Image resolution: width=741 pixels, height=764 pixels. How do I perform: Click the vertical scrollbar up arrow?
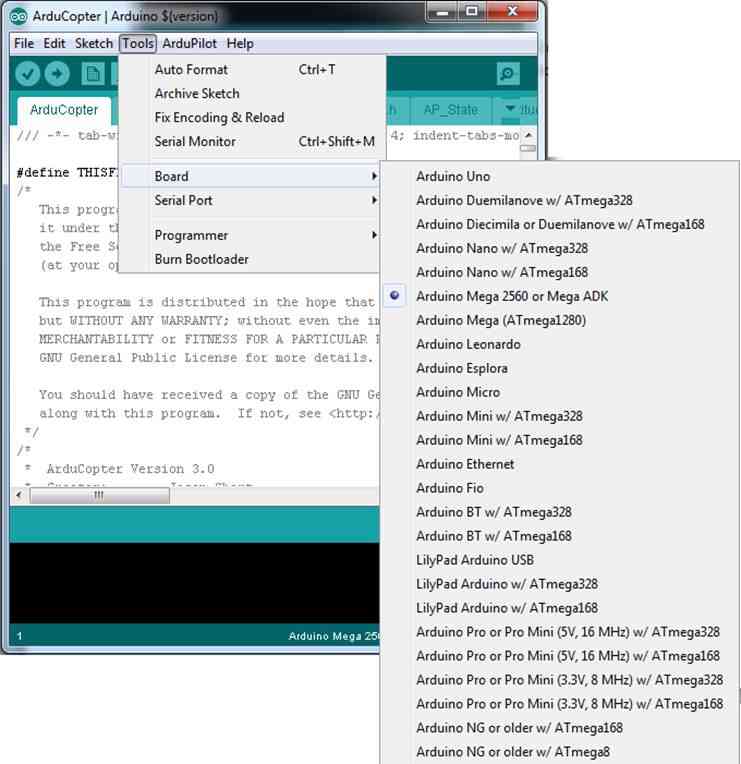tap(529, 135)
